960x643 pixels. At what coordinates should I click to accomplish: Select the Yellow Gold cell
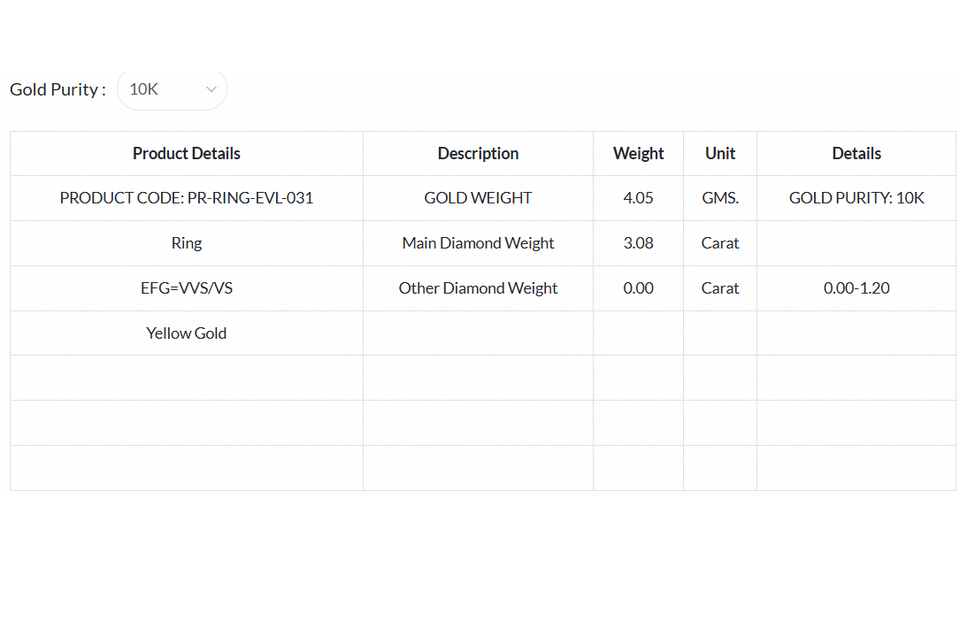point(186,333)
